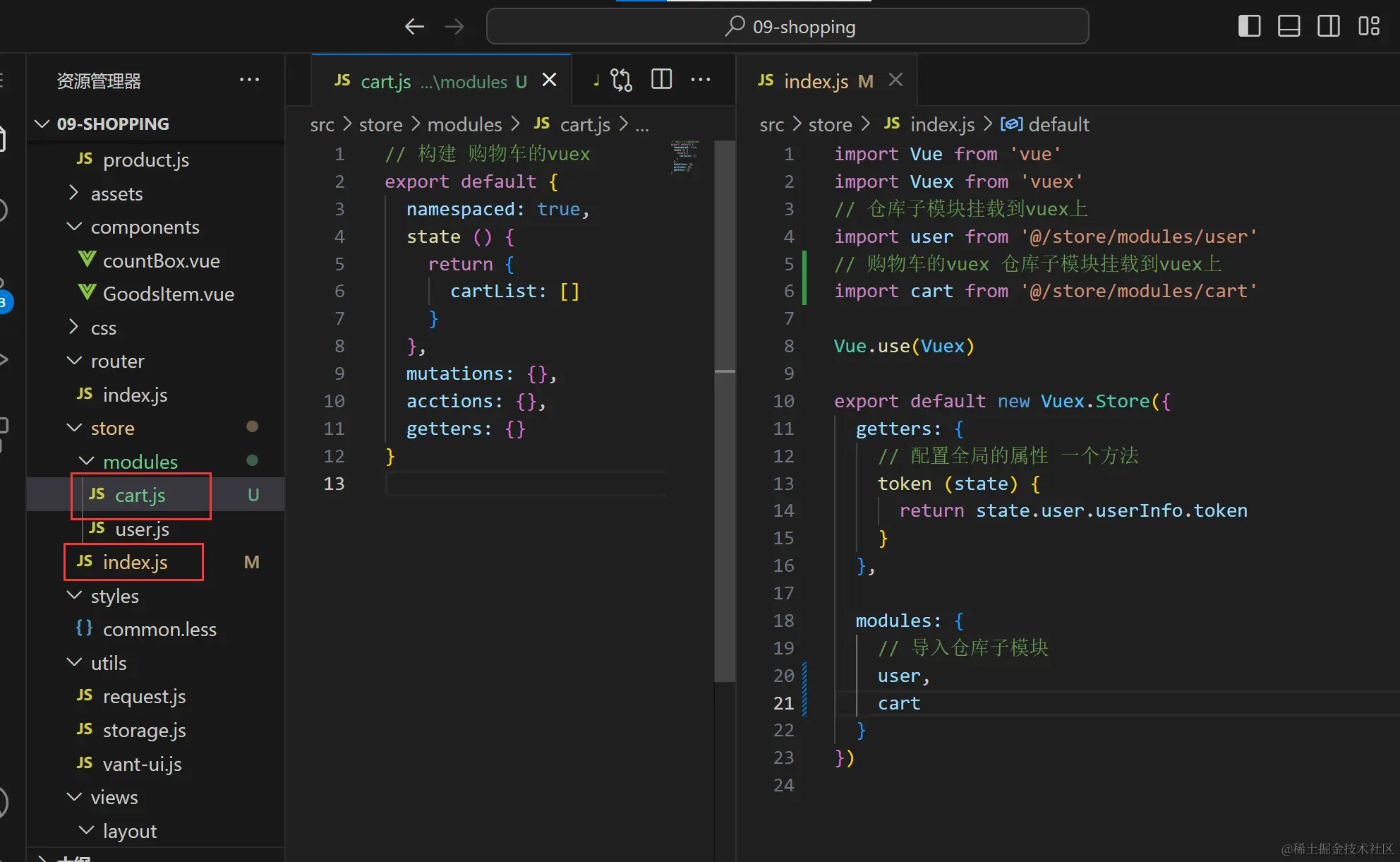Open user.js in modules folder
The width and height of the screenshot is (1400, 862).
pos(155,529)
